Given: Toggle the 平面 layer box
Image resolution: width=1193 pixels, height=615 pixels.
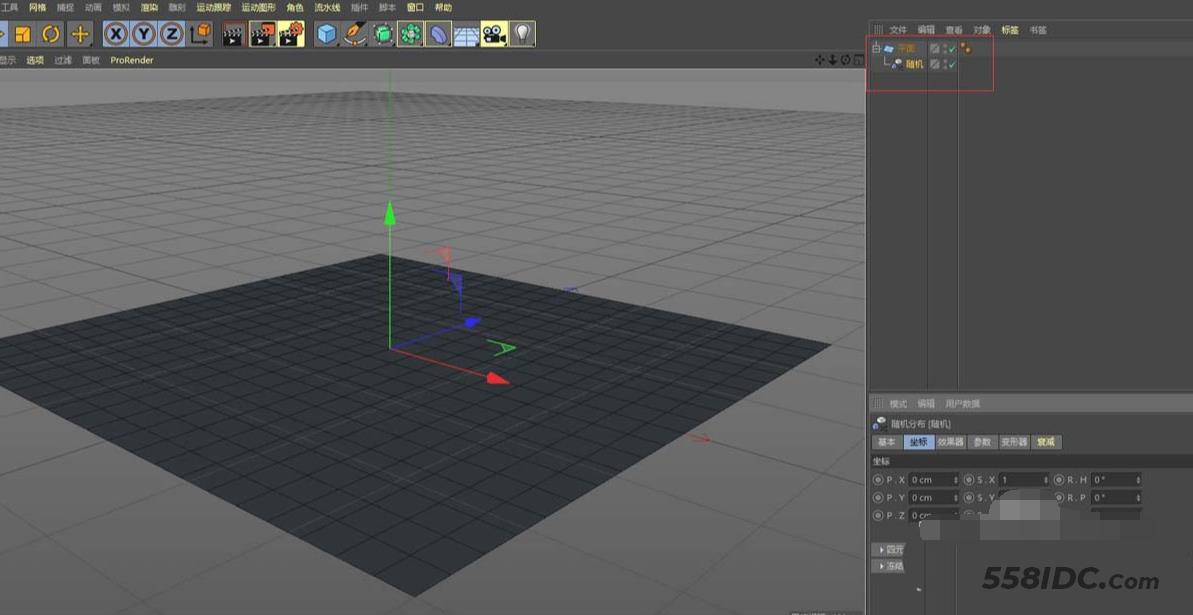Looking at the screenshot, I should coord(935,49).
